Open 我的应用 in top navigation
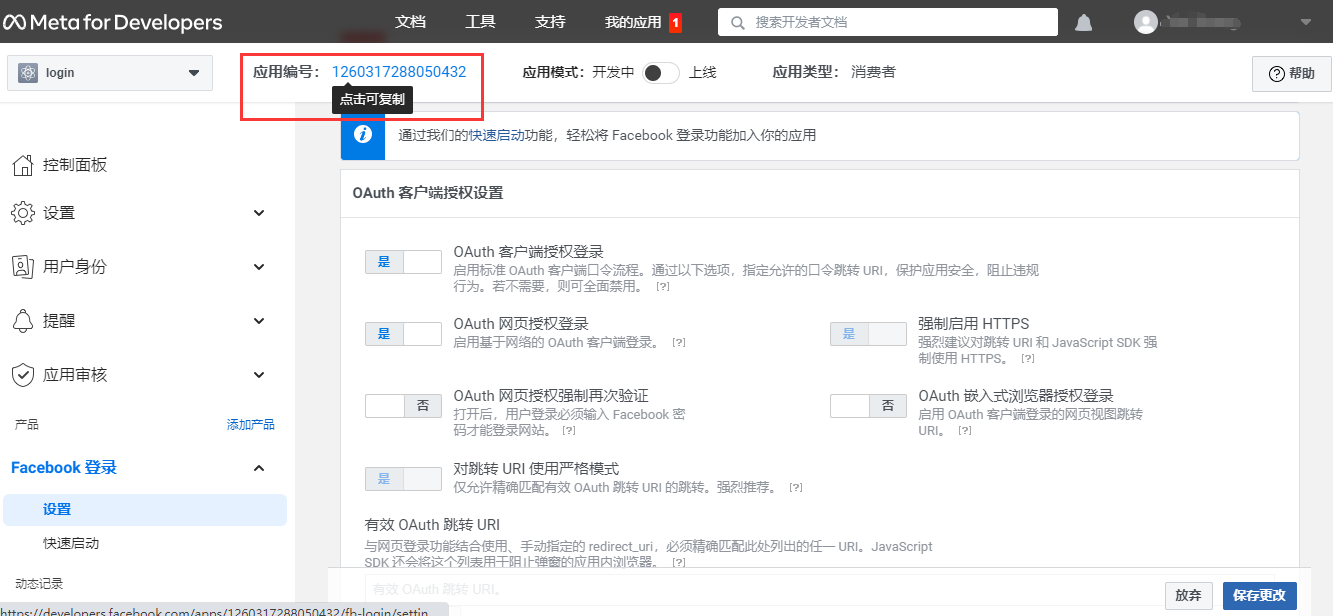Screen dimensions: 1333x616 (633, 22)
